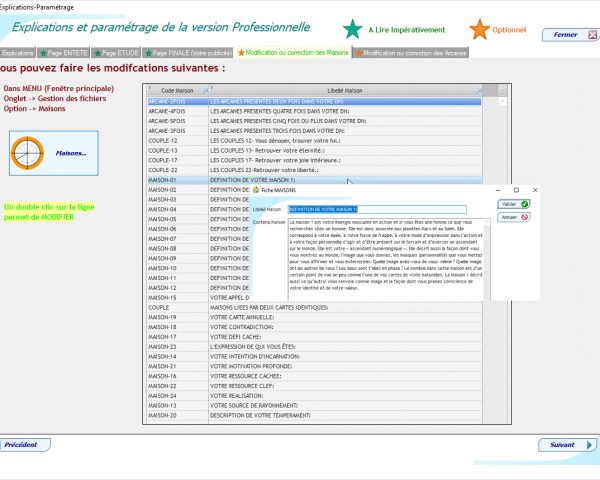Screen dimensions: 600x480
Task: Click the orange 'Optionnel' star icon
Action: [479, 29]
